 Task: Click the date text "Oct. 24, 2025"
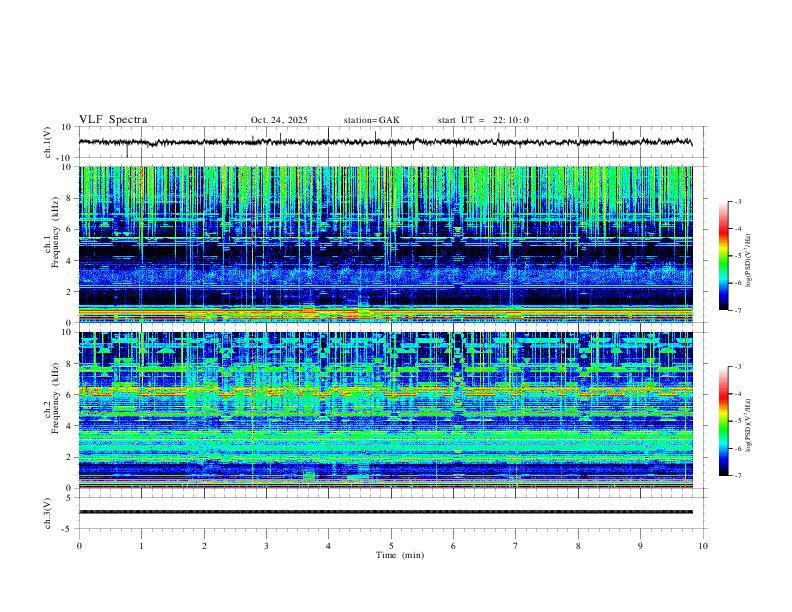(x=279, y=120)
